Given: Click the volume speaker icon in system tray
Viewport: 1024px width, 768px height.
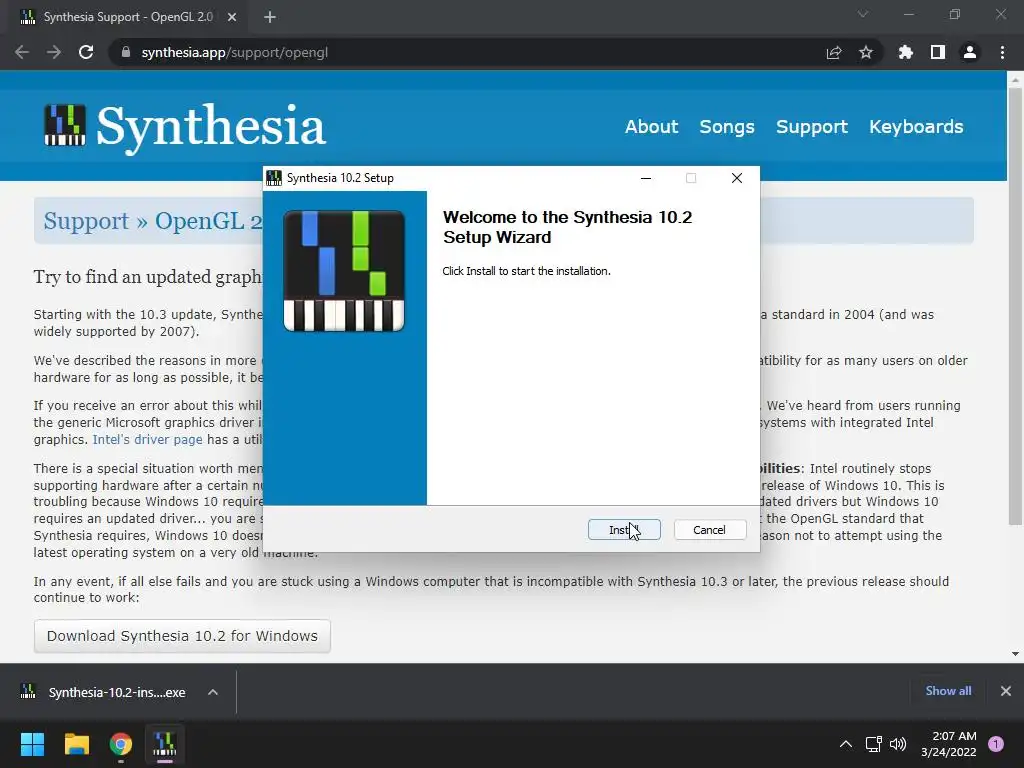Looking at the screenshot, I should click(x=898, y=744).
